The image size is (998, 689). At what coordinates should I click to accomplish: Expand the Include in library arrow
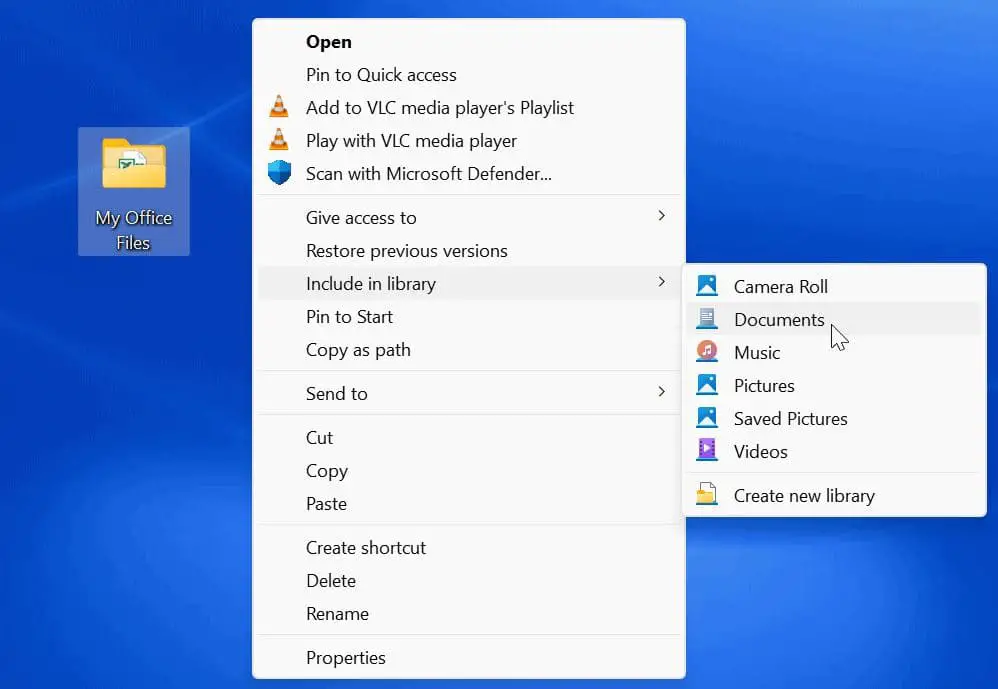pyautogui.click(x=661, y=282)
